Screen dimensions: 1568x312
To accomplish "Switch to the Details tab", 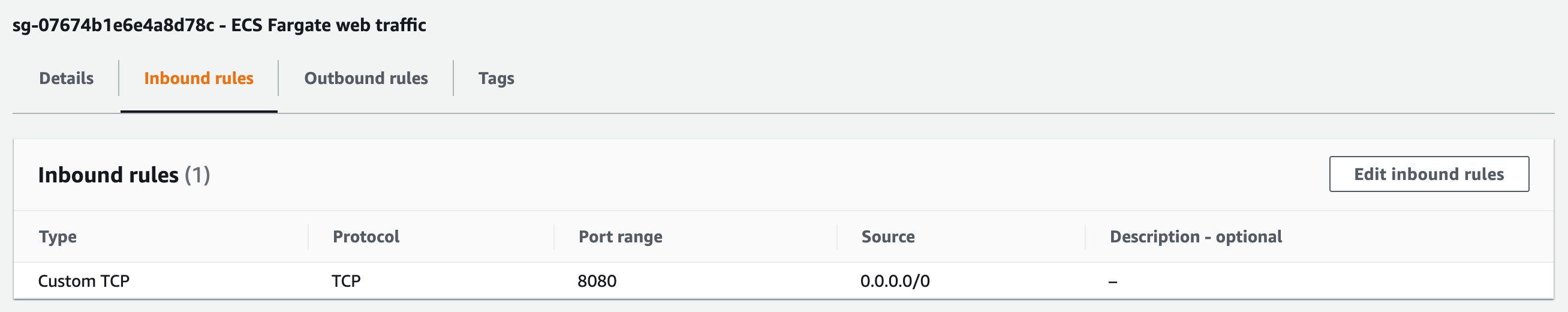I will pos(67,79).
